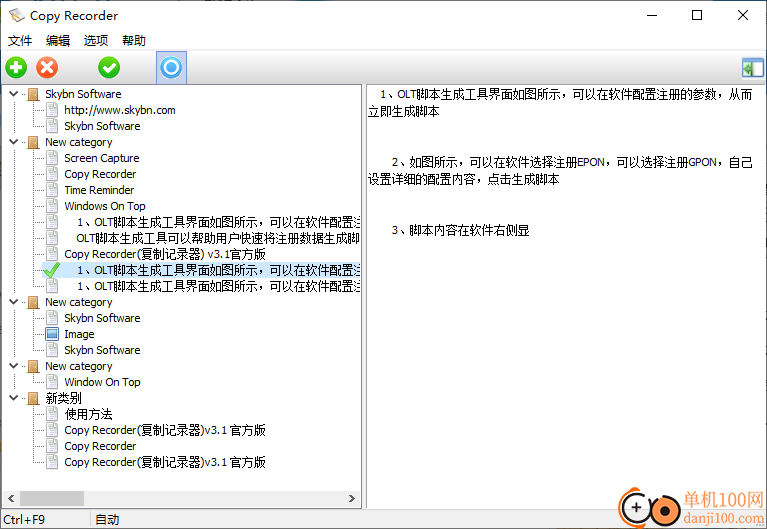Collapse the first New category node
This screenshot has width=767, height=529.
tap(14, 142)
